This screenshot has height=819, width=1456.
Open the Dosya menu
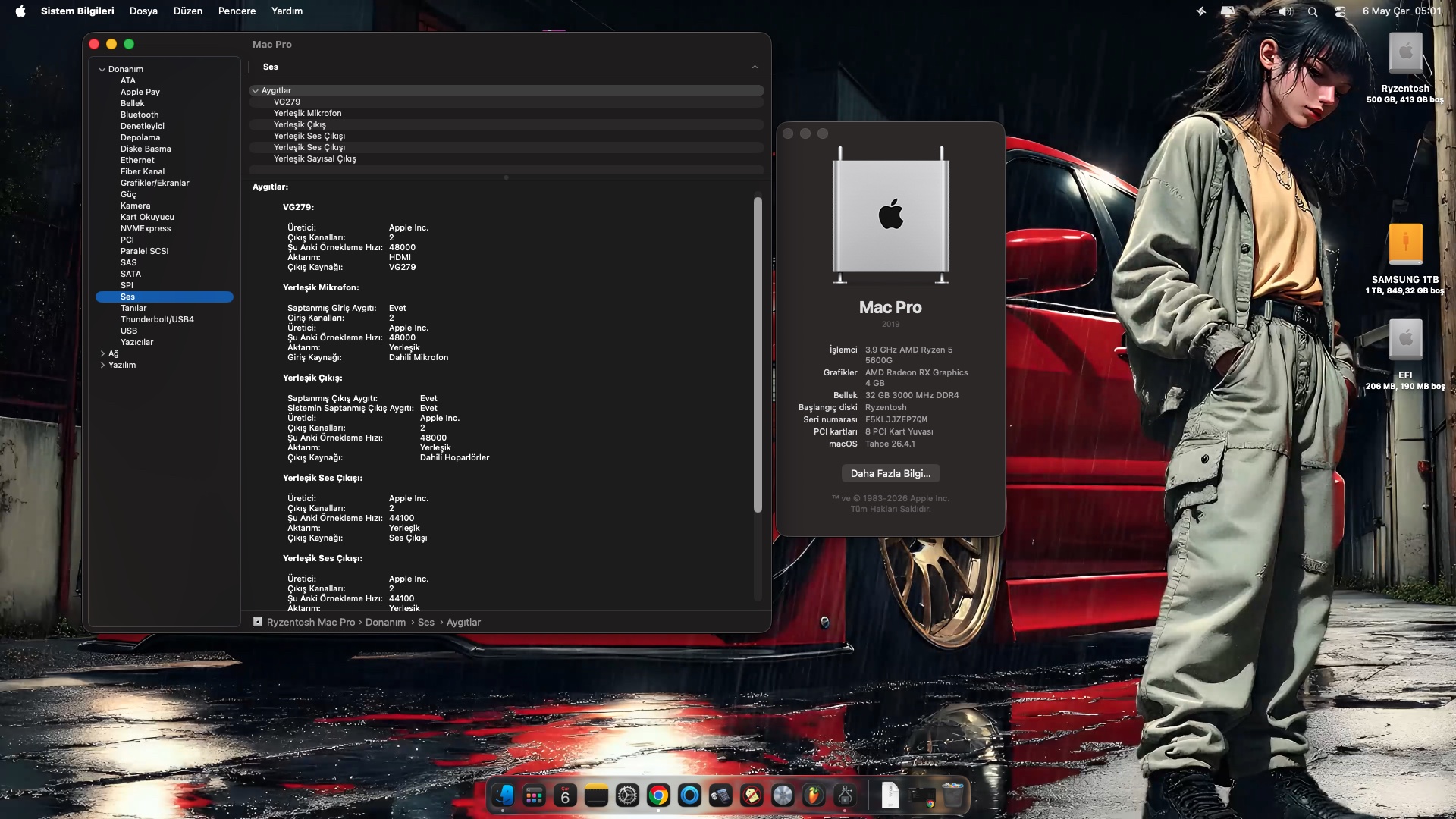pyautogui.click(x=143, y=11)
